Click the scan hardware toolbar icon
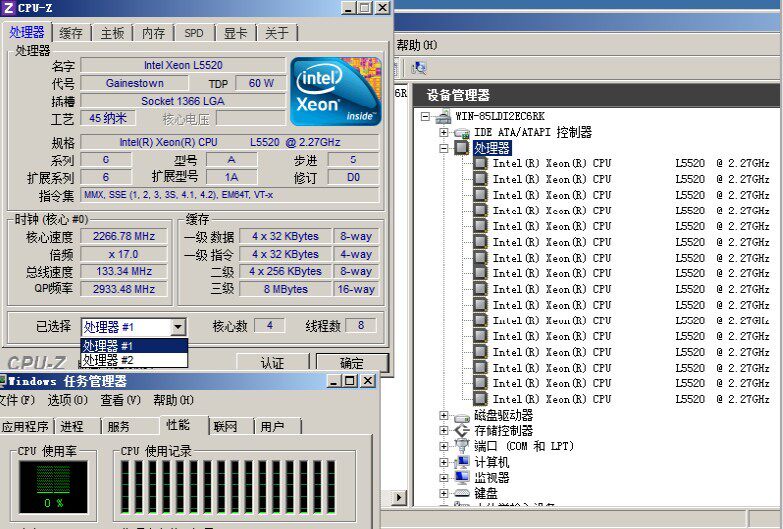Viewport: 783px width, 529px height. point(419,67)
